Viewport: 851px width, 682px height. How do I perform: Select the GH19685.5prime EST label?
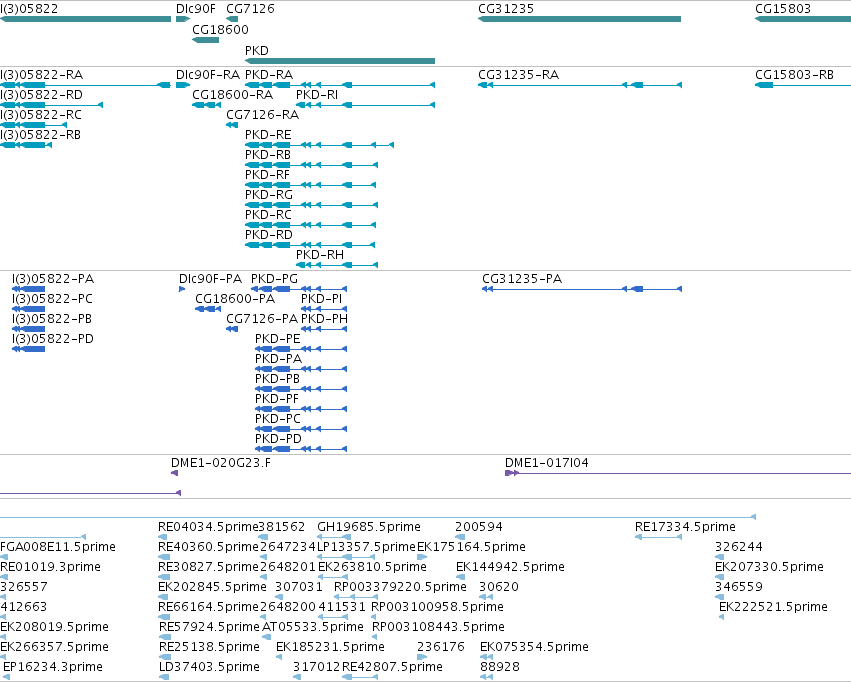[369, 527]
